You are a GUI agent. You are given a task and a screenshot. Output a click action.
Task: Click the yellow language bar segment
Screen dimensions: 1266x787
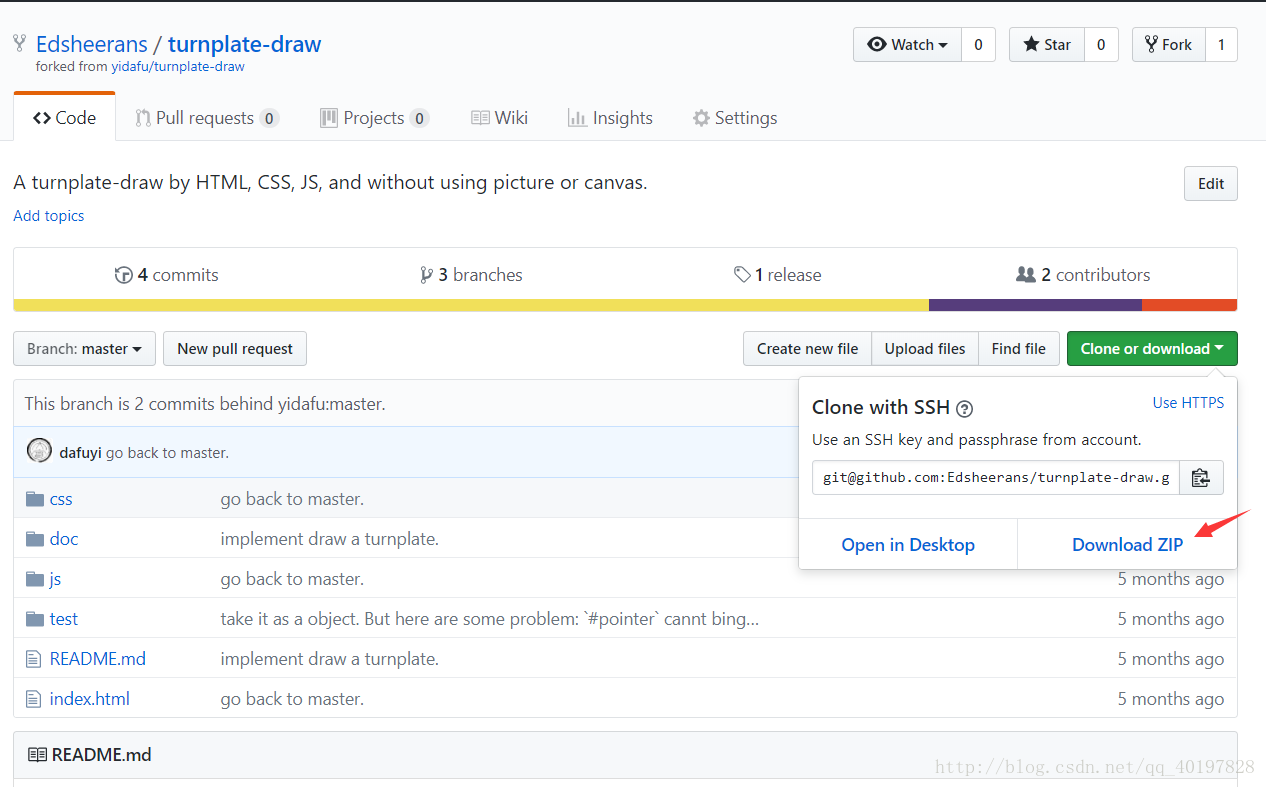click(471, 305)
